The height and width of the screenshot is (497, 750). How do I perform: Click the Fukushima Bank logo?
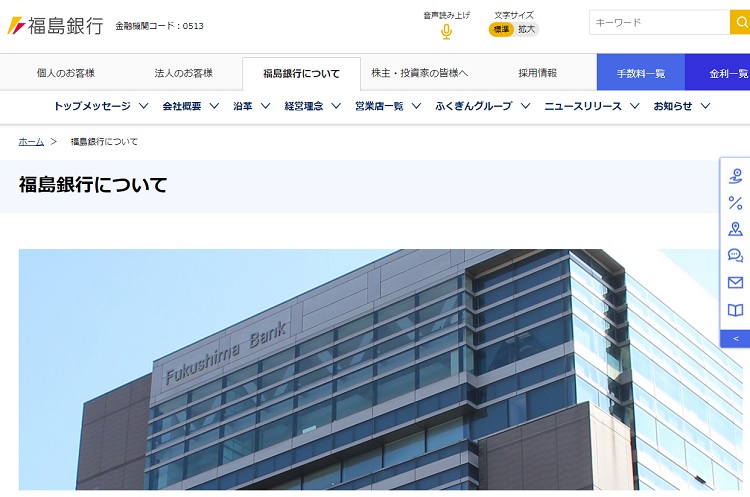pyautogui.click(x=55, y=25)
